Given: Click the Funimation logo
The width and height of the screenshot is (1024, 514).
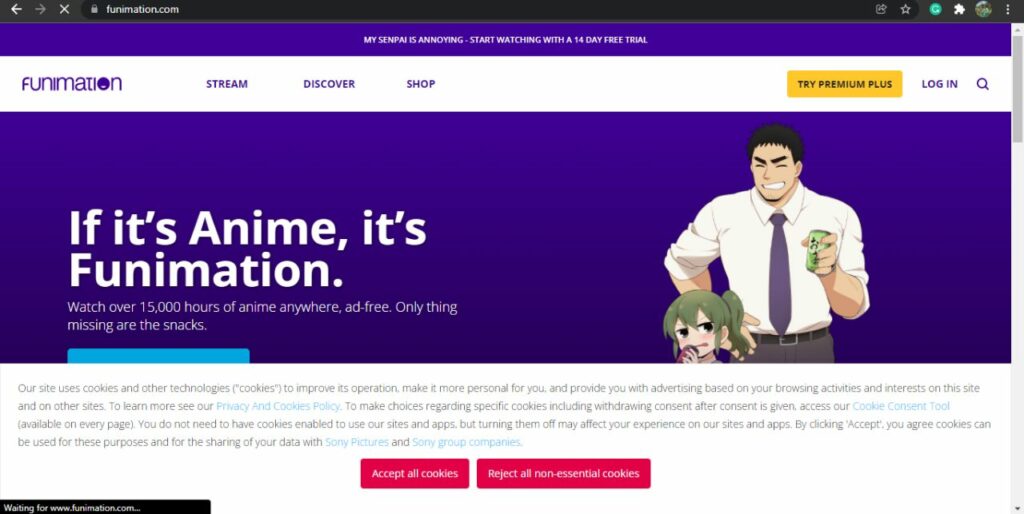Looking at the screenshot, I should [x=72, y=84].
